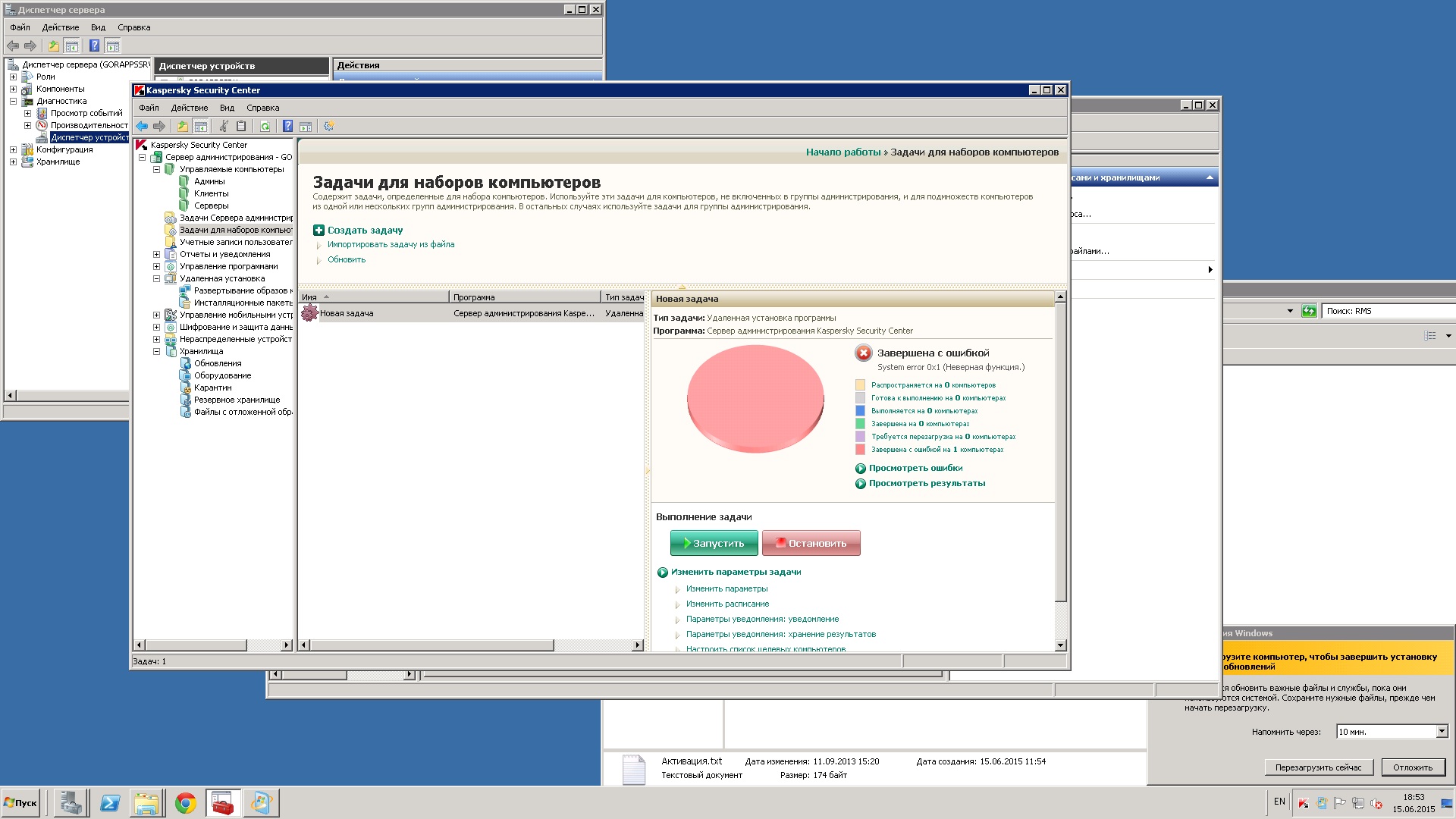Click the Kaspersky tray icon

click(x=1304, y=803)
